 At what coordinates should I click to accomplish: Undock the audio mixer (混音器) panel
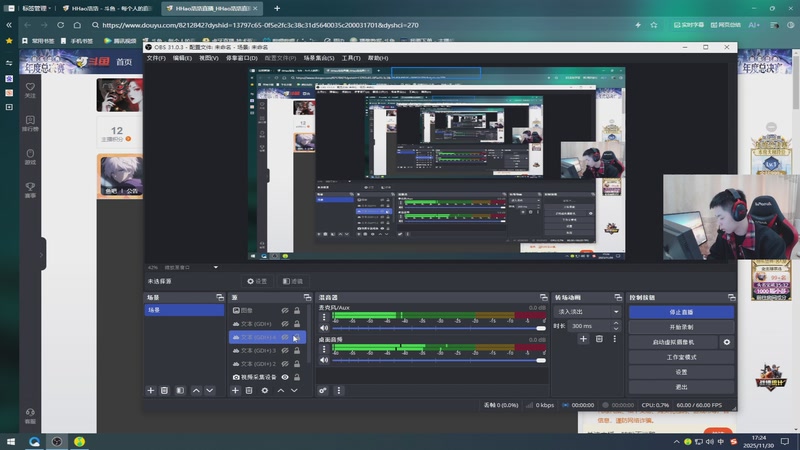[543, 297]
